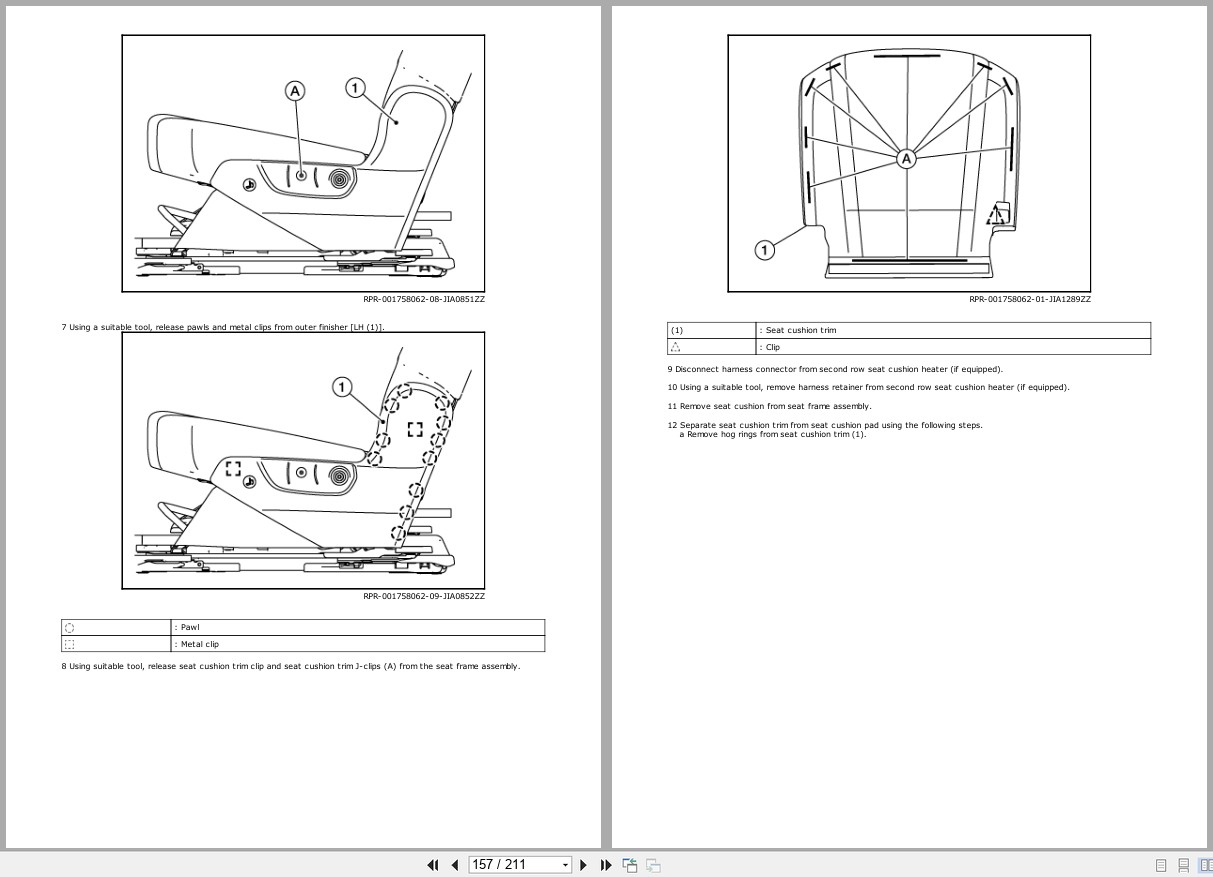This screenshot has height=877, width=1213.
Task: Go to the next page
Action: pyautogui.click(x=584, y=865)
